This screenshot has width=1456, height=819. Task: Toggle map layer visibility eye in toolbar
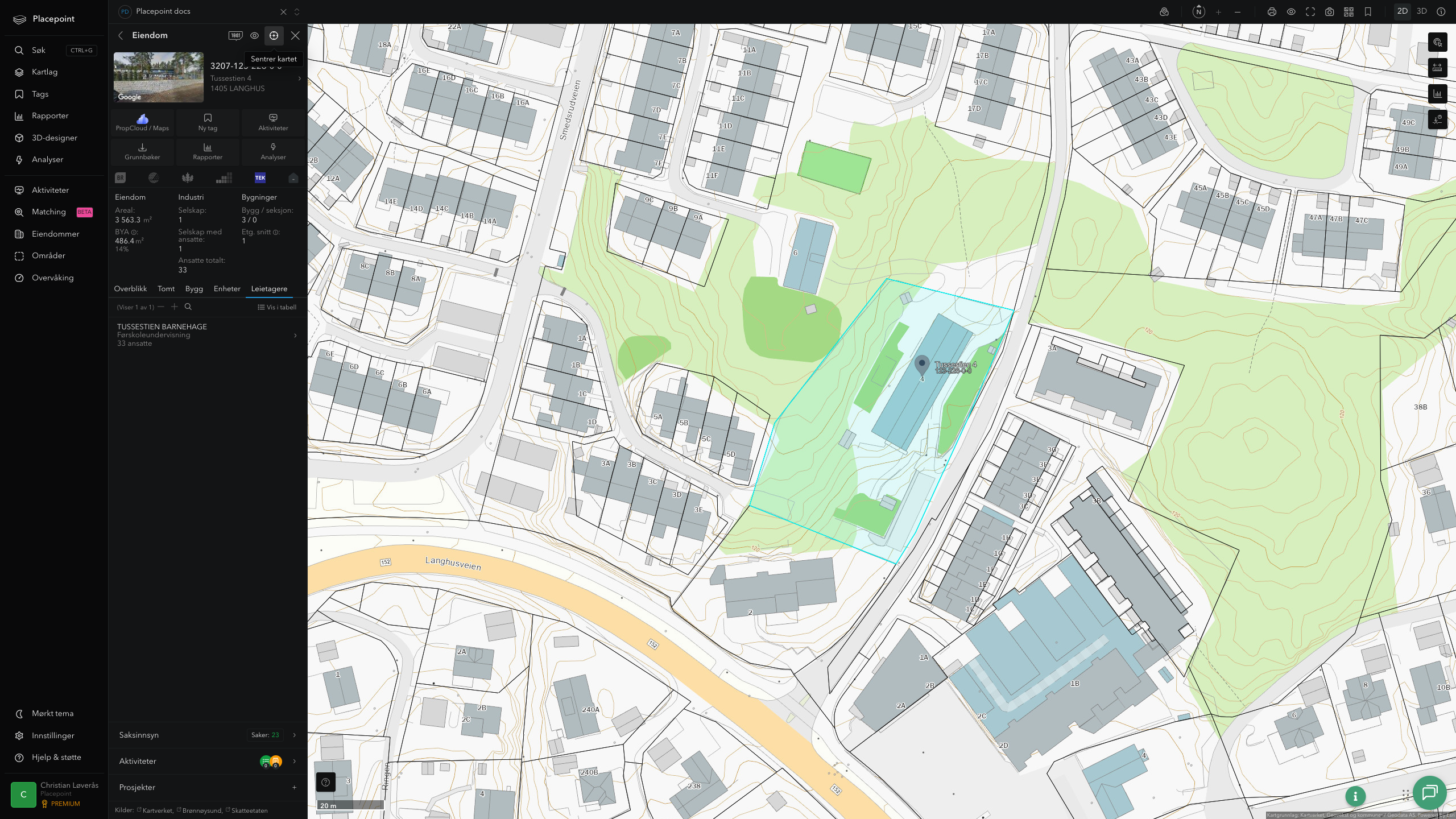(x=1291, y=11)
